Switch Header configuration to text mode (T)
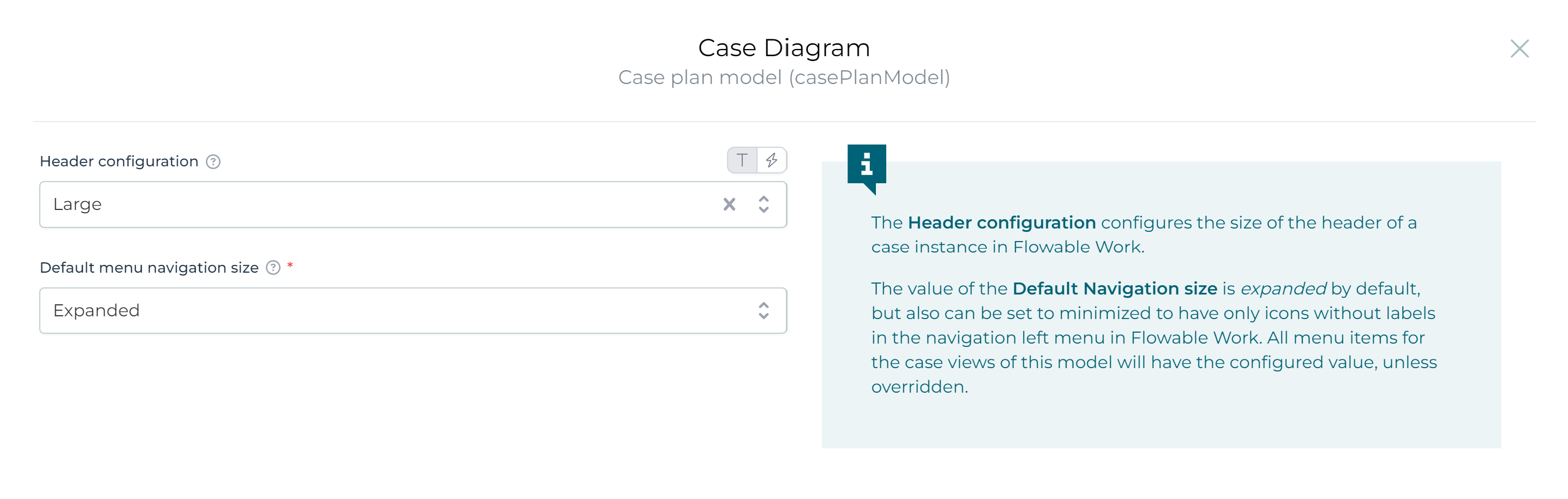 click(742, 161)
